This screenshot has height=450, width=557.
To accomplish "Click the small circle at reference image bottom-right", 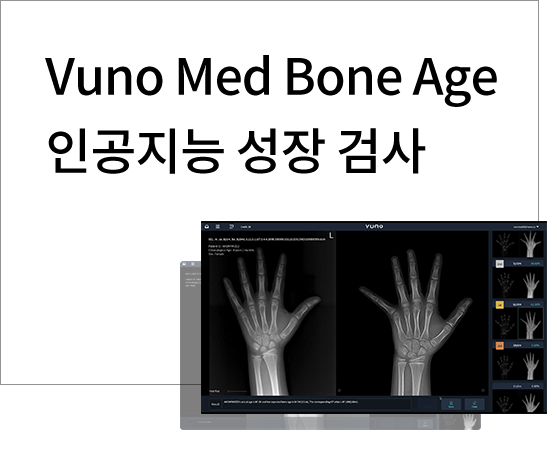I will click(x=483, y=390).
